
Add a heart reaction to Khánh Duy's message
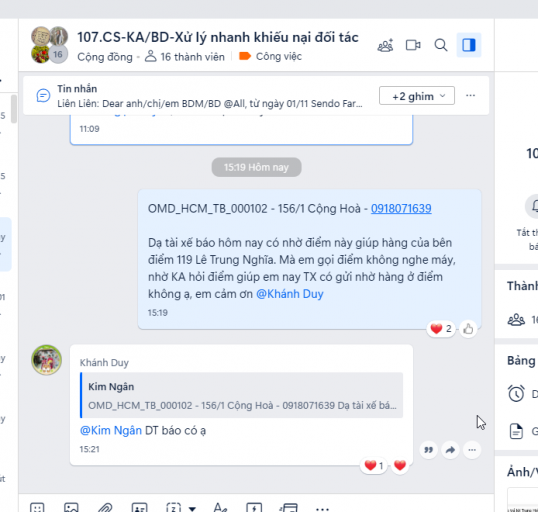(x=400, y=465)
